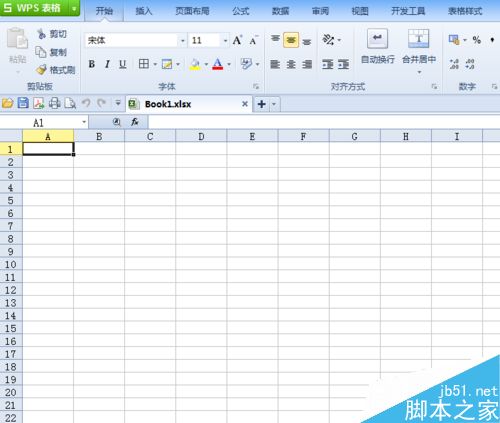Toggle Italic formatting
The height and width of the screenshot is (423, 500).
[x=107, y=64]
